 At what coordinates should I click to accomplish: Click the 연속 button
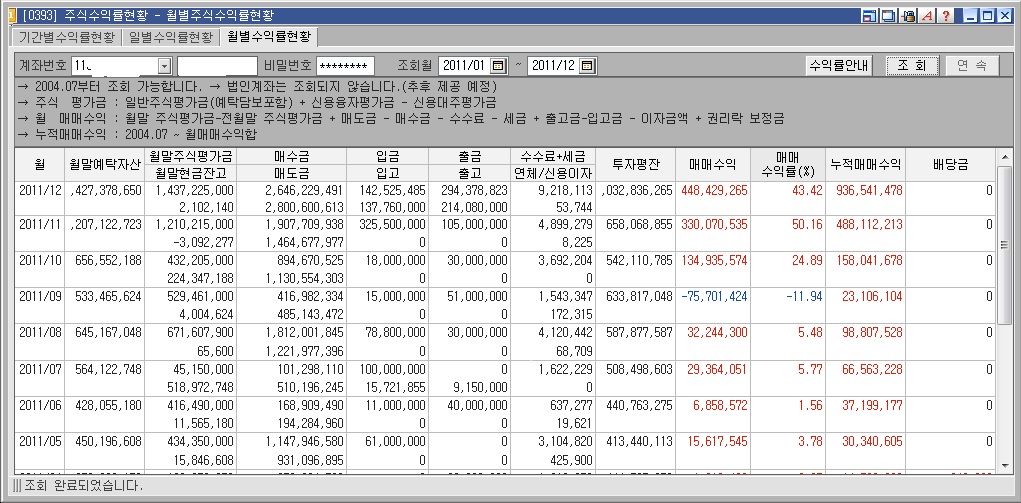click(972, 65)
